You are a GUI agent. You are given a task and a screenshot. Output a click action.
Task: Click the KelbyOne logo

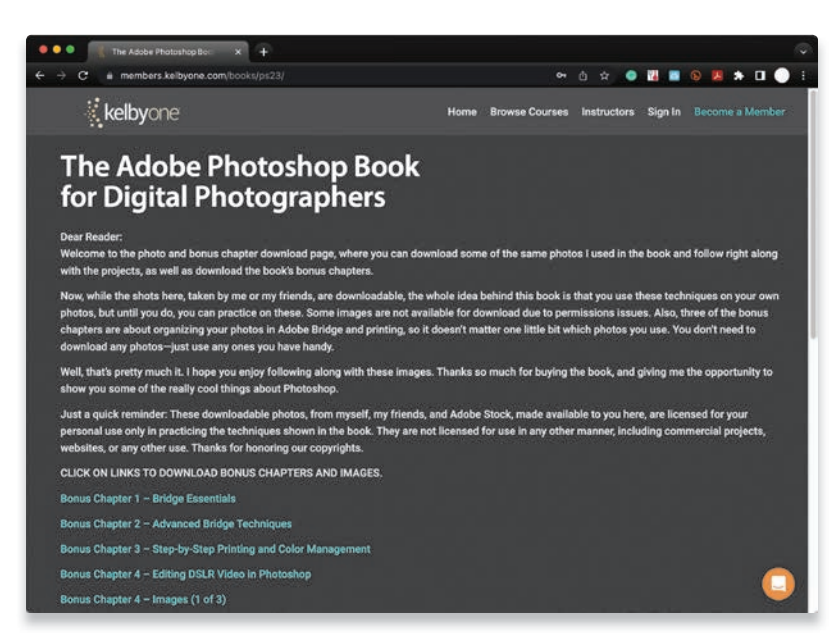(x=133, y=112)
